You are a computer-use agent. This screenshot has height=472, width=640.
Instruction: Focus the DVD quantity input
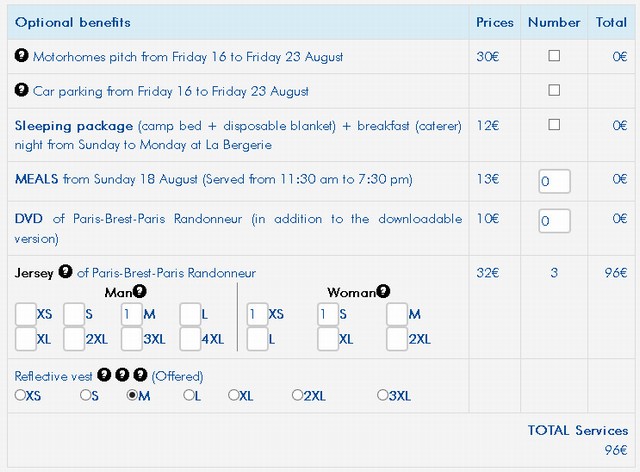point(554,219)
